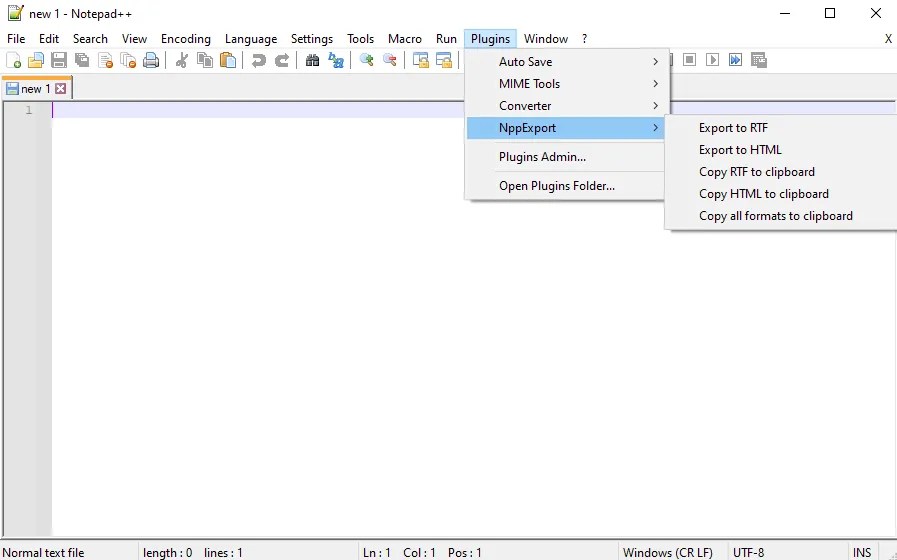
Task: Open the Macro menu
Action: [x=405, y=39]
